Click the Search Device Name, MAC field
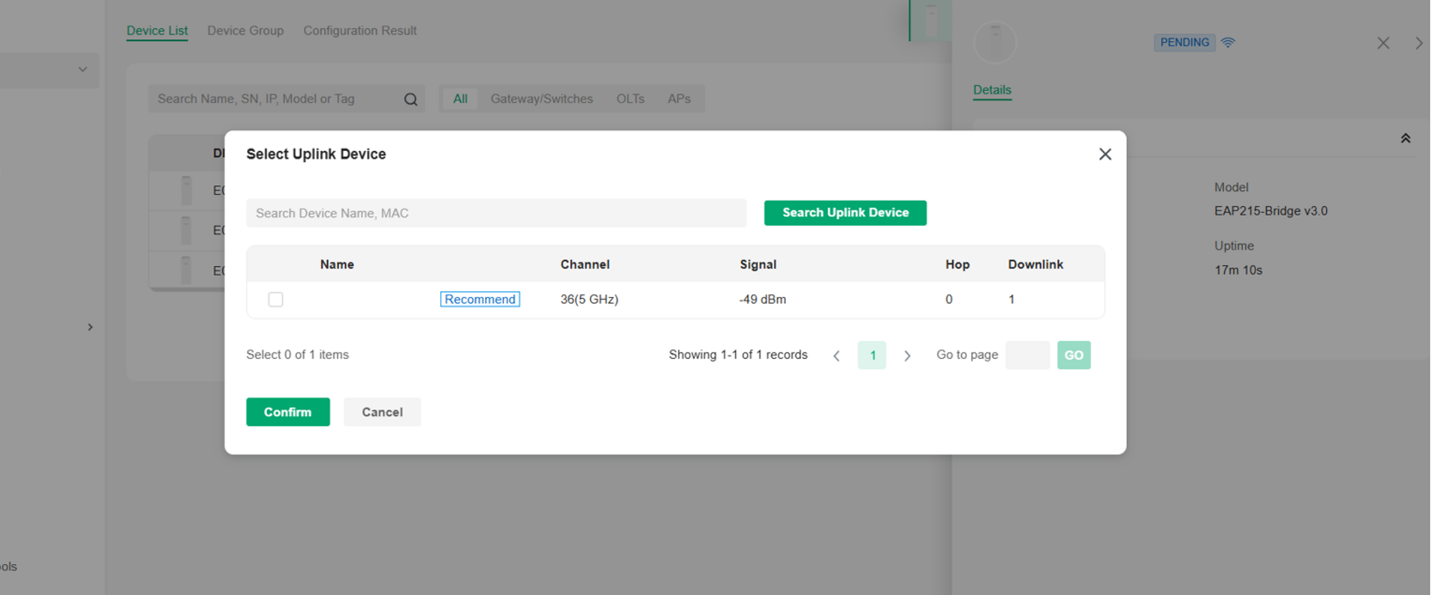The height and width of the screenshot is (595, 1431). tap(496, 213)
